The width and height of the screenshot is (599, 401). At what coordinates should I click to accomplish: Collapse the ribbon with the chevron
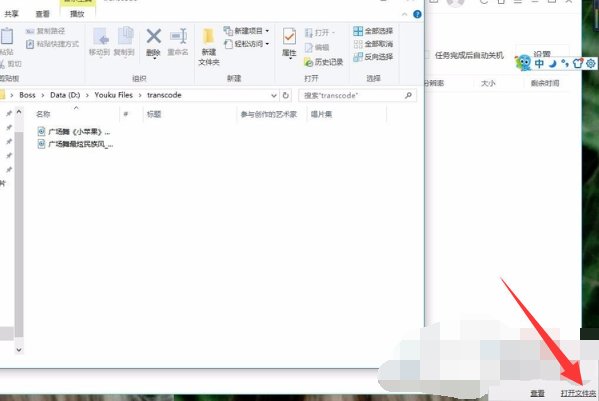pyautogui.click(x=405, y=15)
